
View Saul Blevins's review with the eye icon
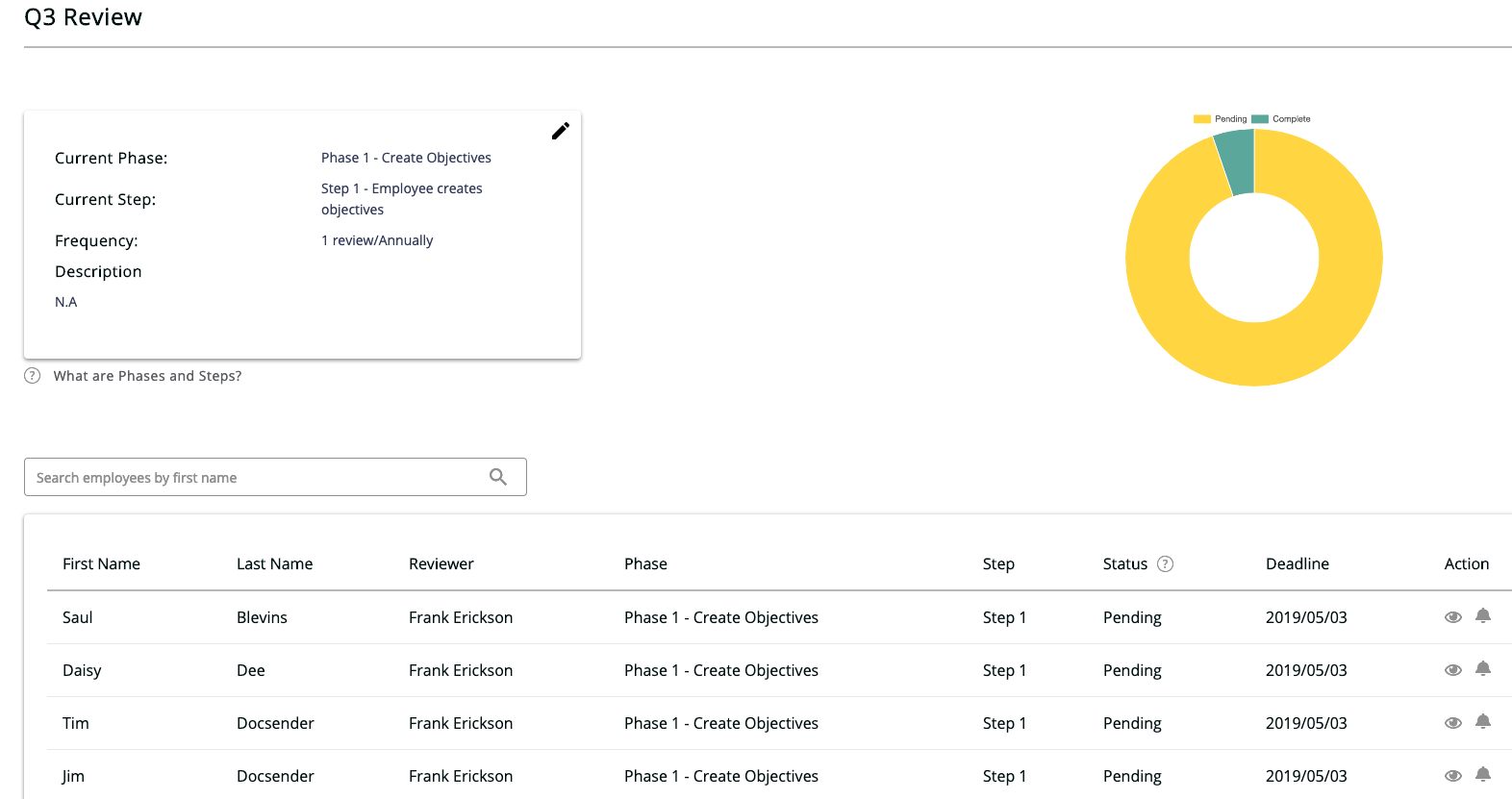click(1453, 617)
